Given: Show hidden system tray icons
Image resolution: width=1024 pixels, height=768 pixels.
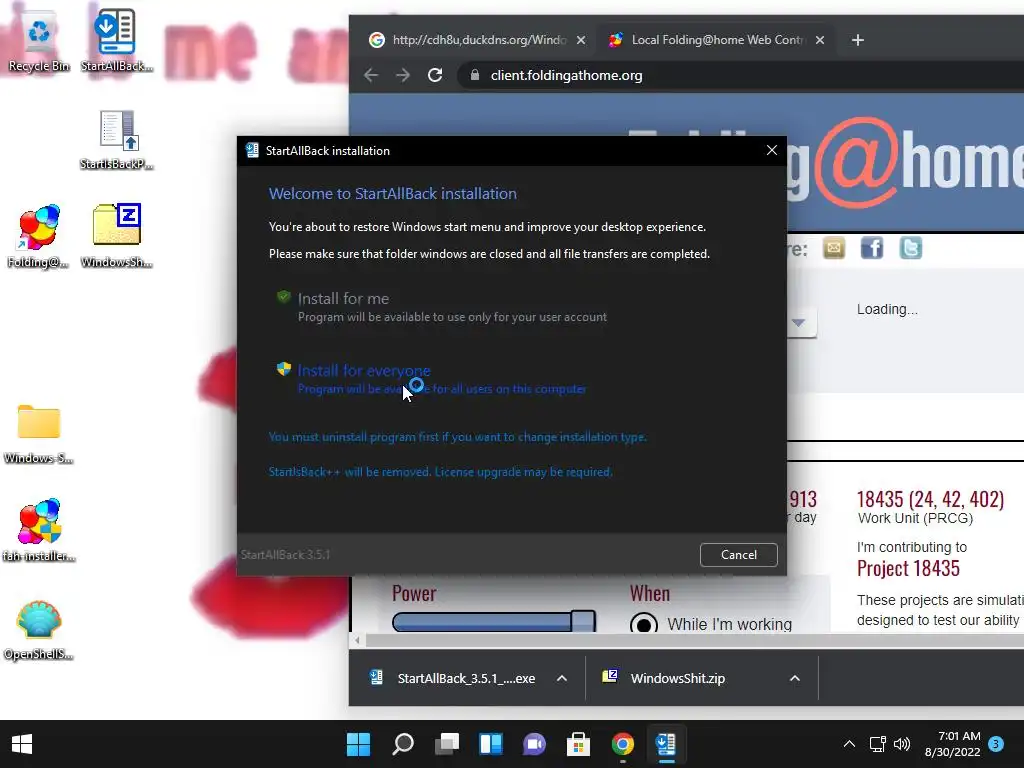Looking at the screenshot, I should 849,744.
